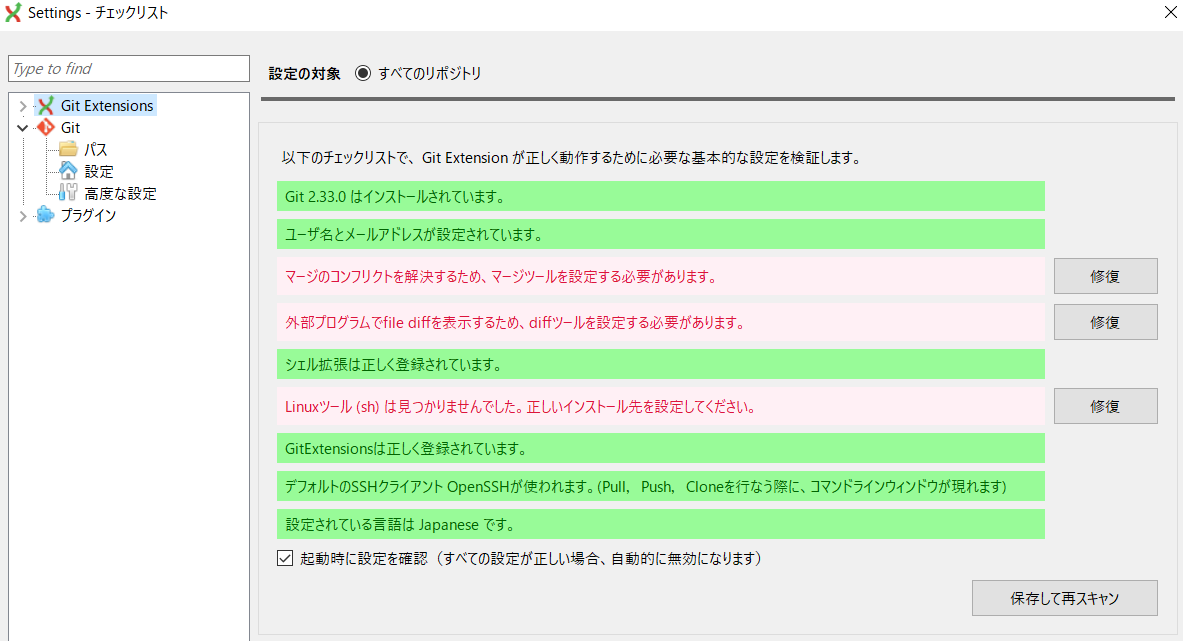Focus the Type to find search field

[129, 69]
